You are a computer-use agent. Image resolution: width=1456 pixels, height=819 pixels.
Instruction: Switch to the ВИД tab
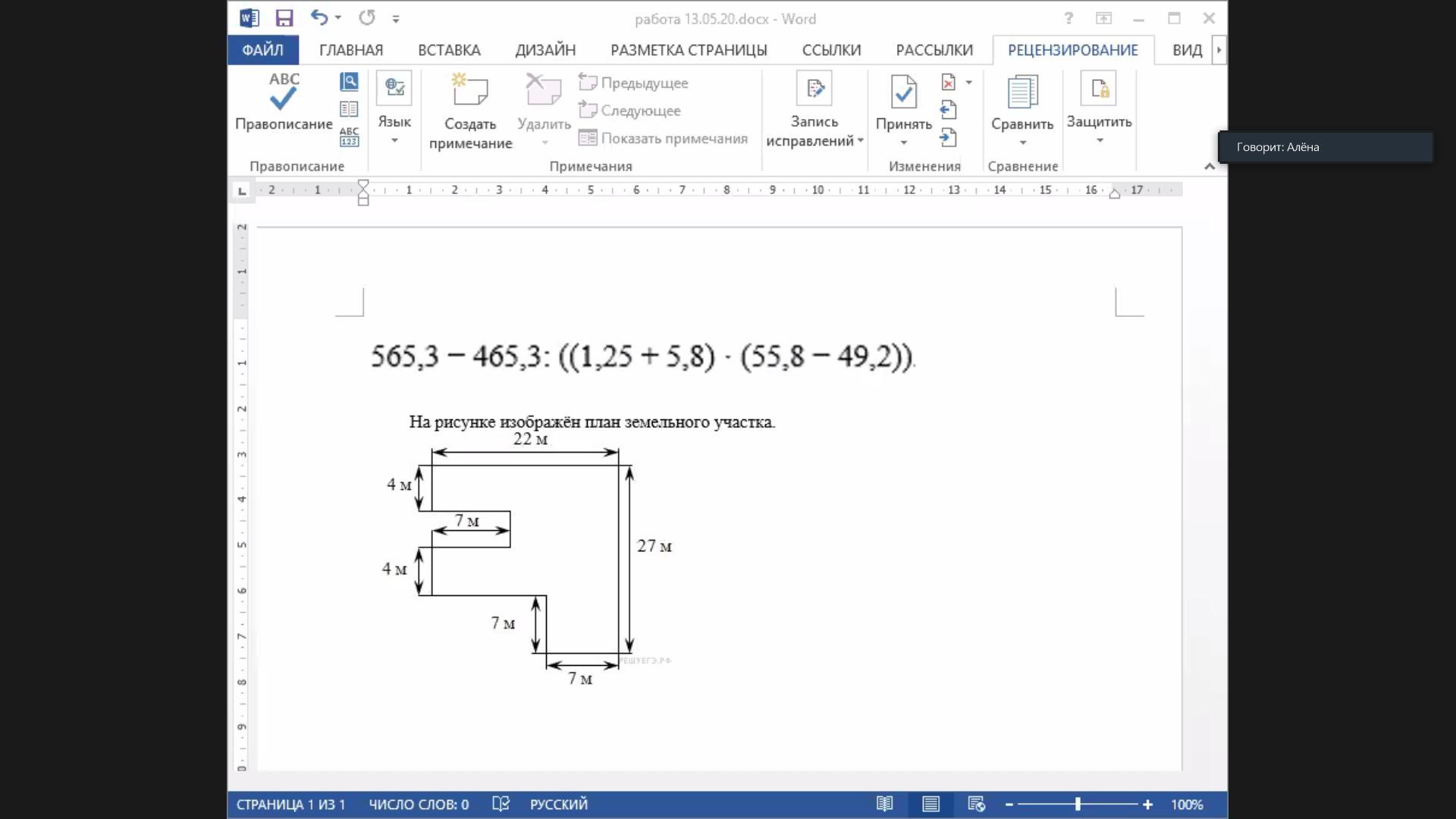[1187, 50]
